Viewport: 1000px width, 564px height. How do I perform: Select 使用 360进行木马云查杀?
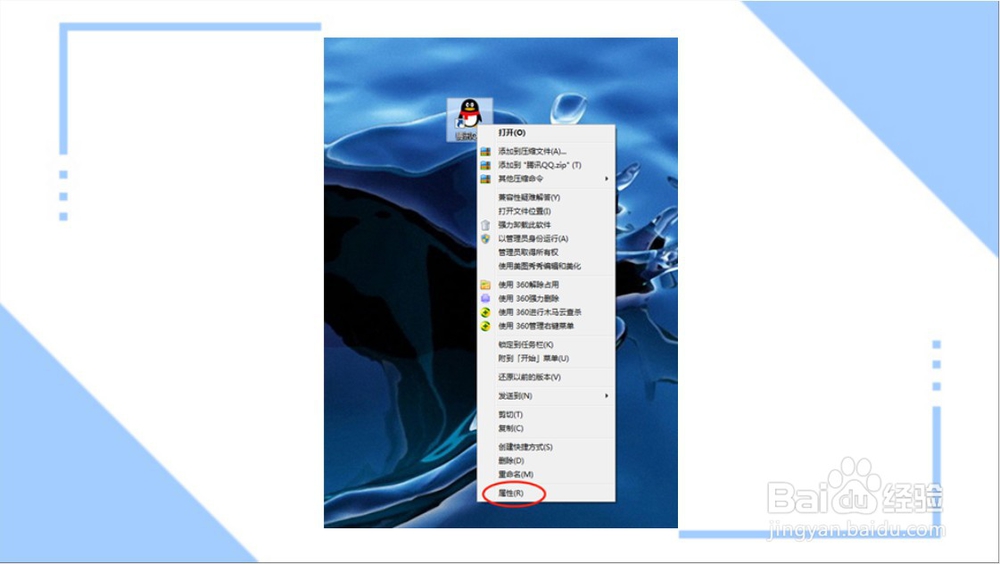[x=547, y=313]
